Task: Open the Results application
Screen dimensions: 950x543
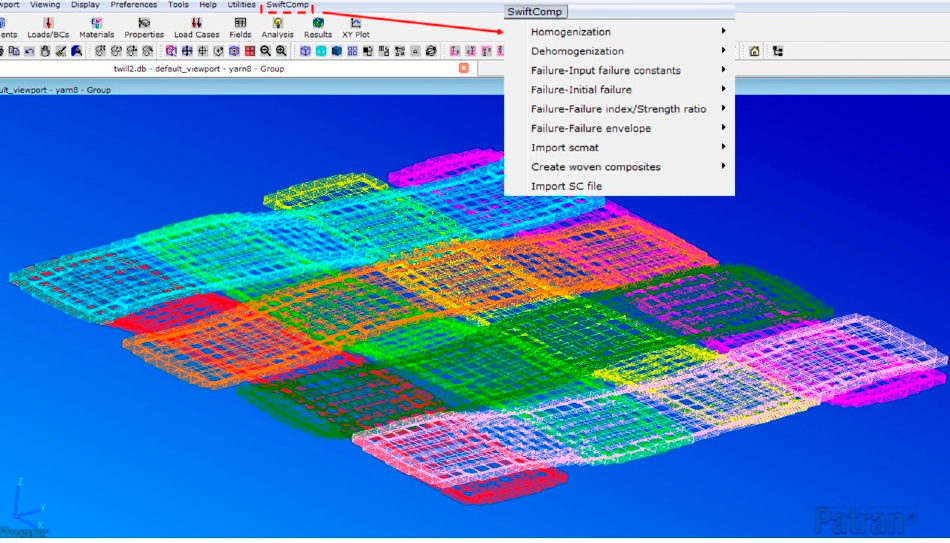Action: [317, 28]
